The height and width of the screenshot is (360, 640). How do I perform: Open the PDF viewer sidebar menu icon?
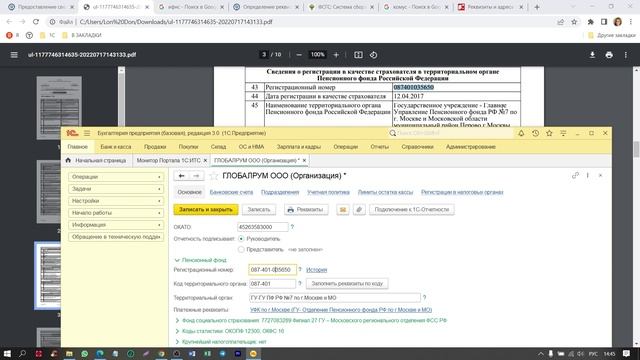(x=14, y=55)
